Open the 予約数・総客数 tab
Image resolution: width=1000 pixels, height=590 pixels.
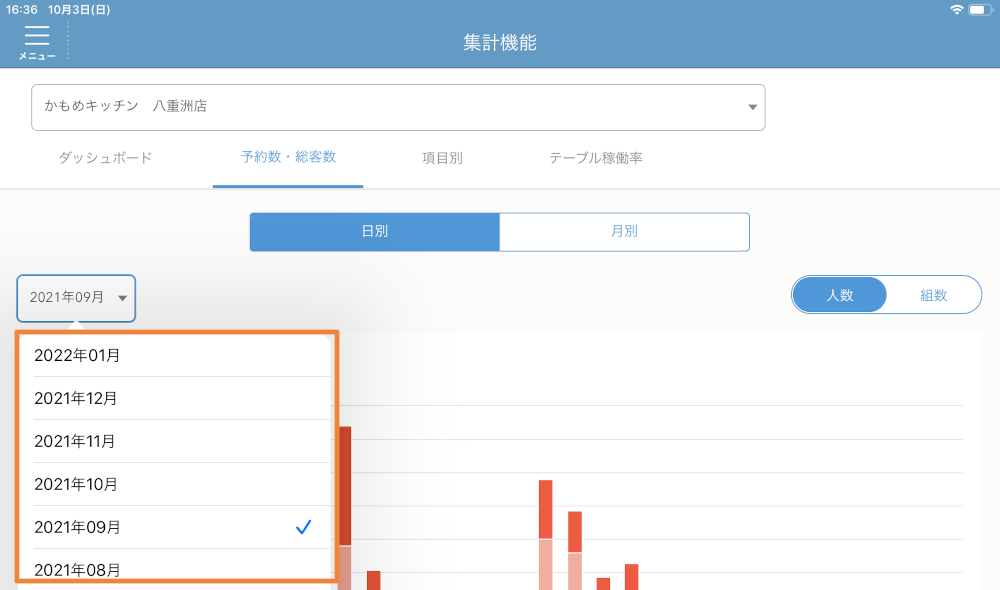point(288,158)
